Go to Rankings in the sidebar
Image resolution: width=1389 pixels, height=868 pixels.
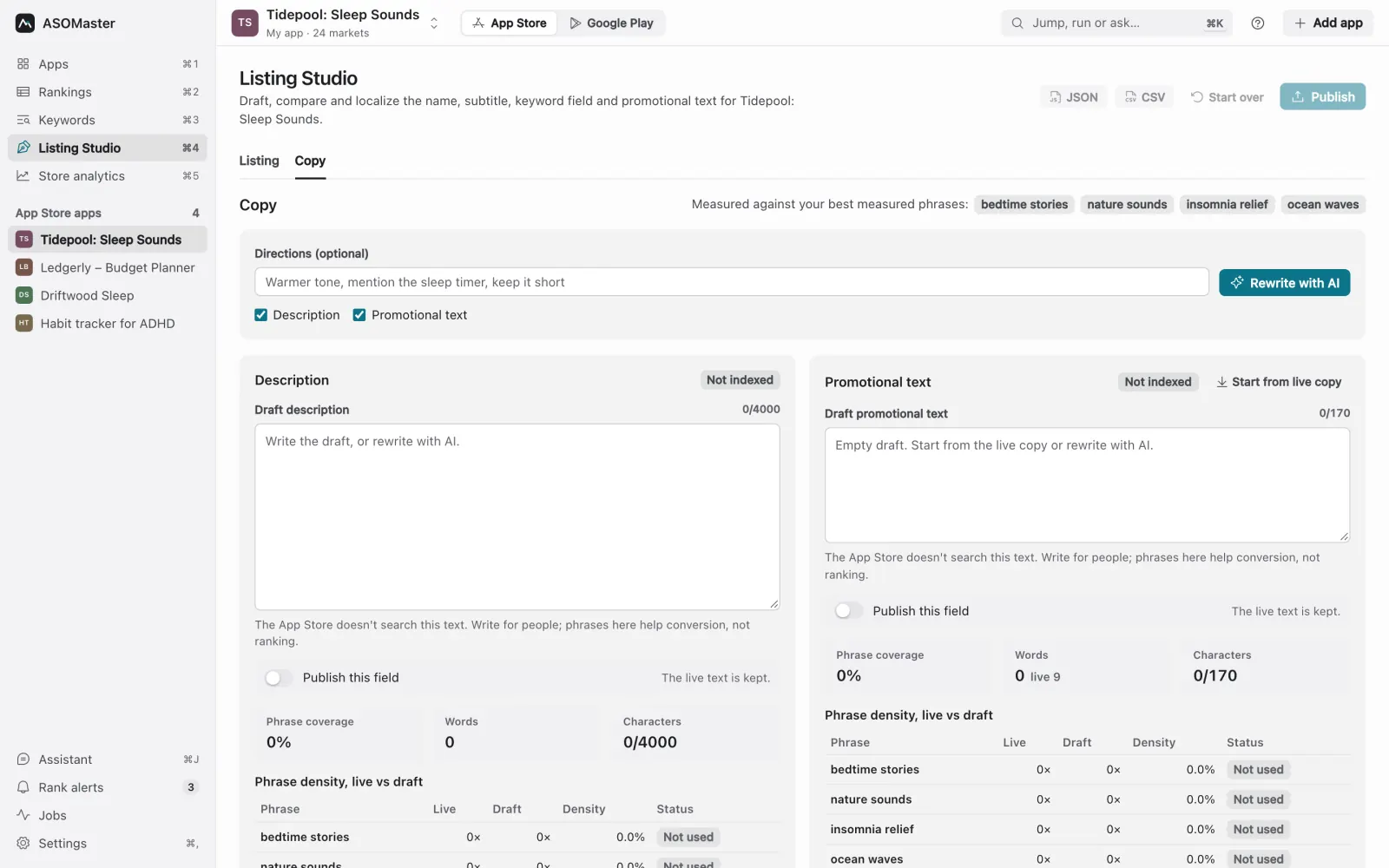tap(108, 92)
